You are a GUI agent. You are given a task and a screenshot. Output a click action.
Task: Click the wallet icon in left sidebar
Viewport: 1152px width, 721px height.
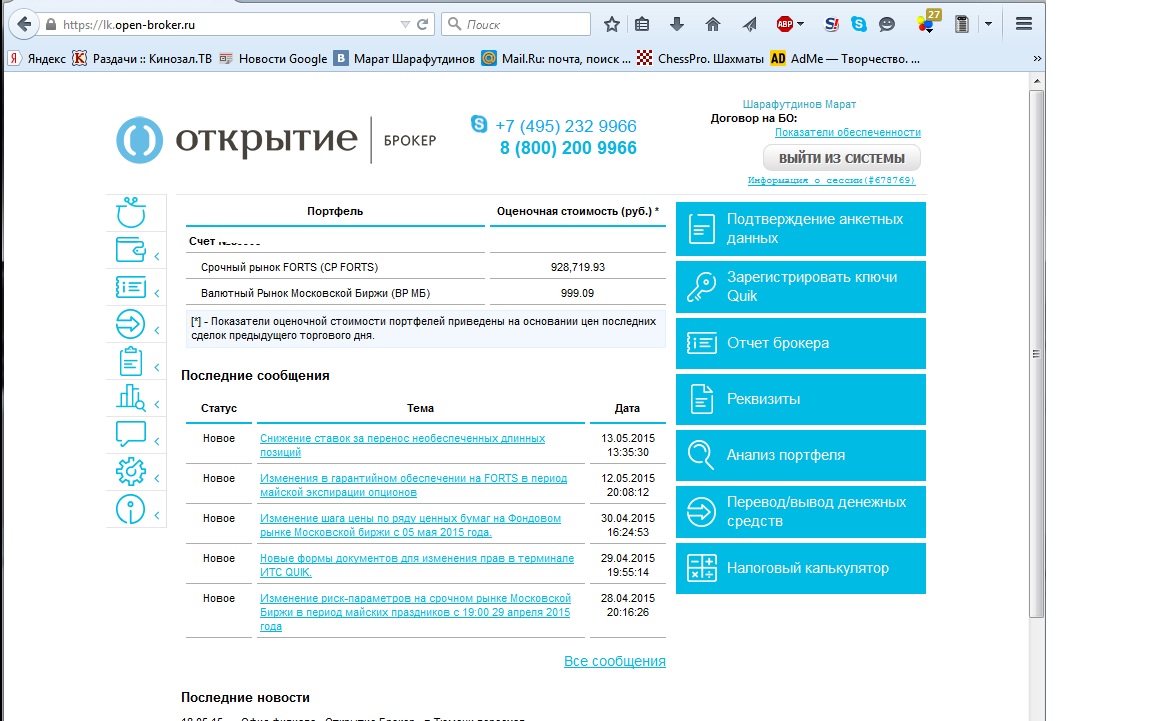[x=131, y=251]
